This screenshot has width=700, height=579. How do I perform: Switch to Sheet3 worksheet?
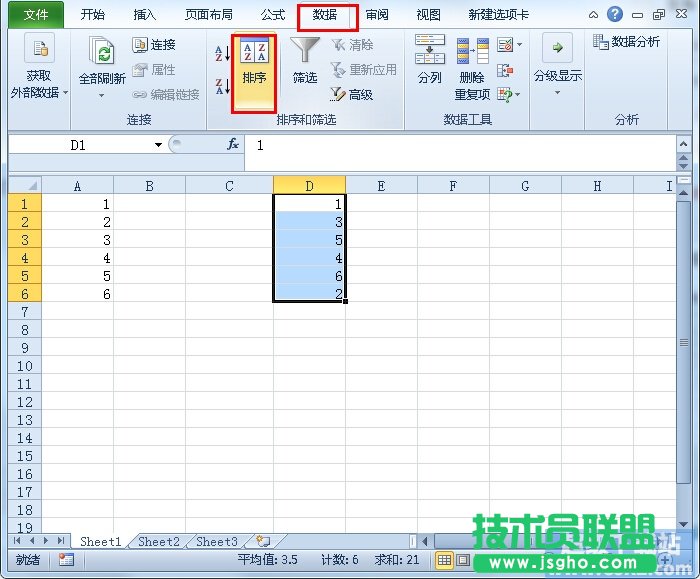pyautogui.click(x=217, y=542)
